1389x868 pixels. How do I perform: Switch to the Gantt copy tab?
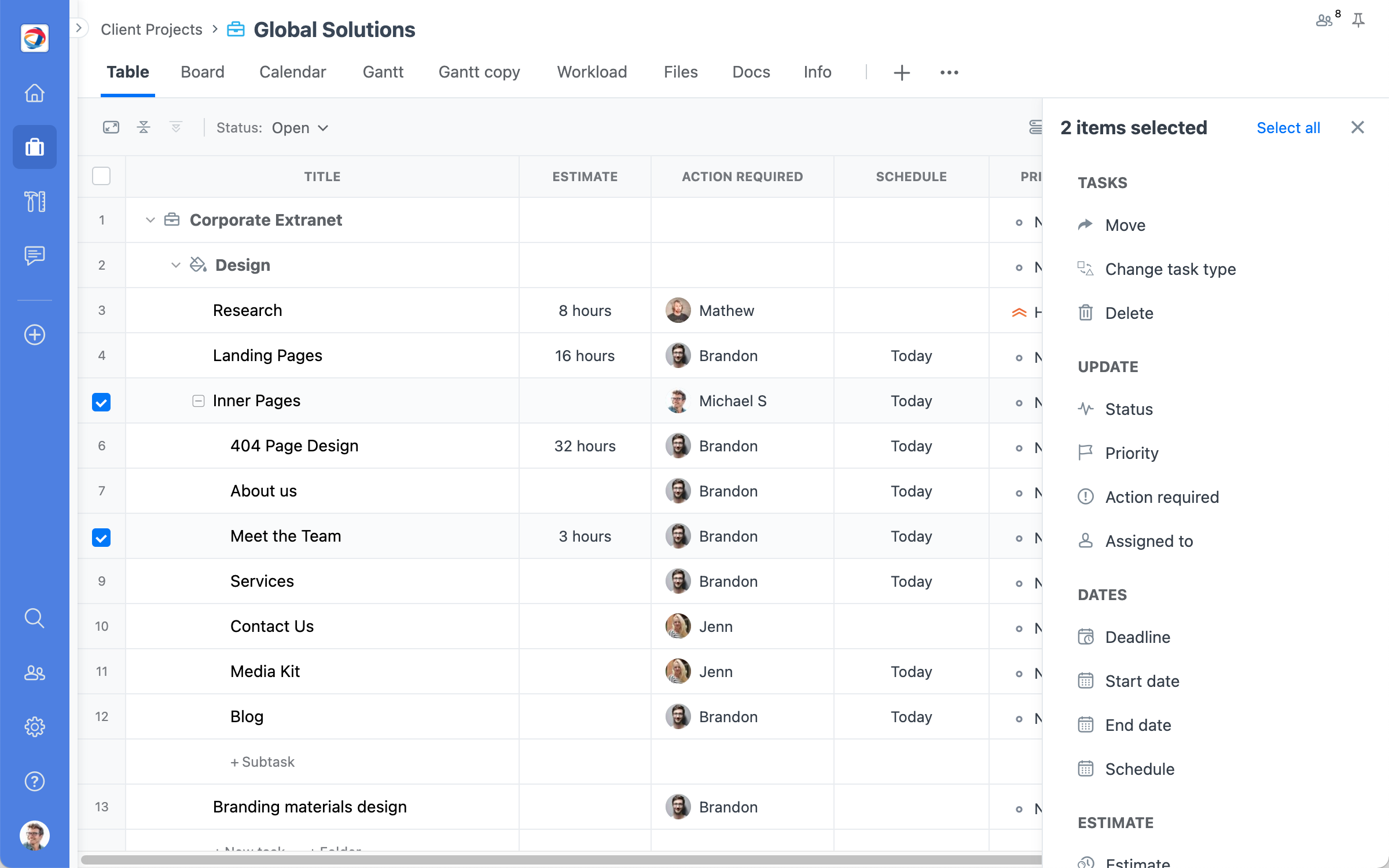[x=479, y=72]
